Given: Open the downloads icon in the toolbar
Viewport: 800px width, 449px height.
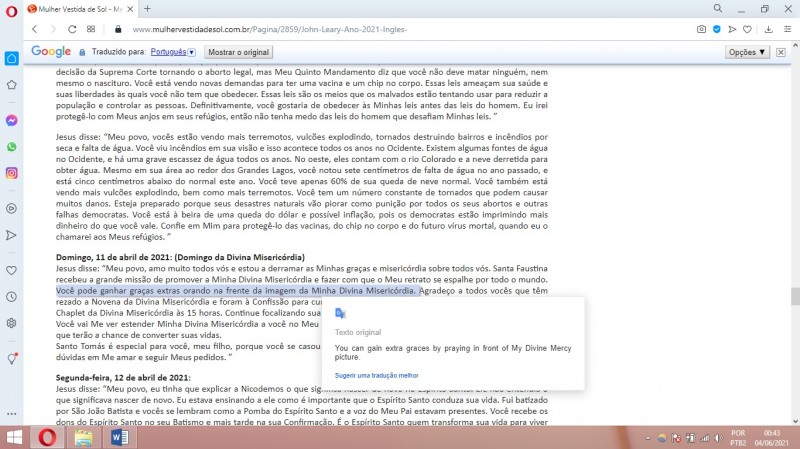Looking at the screenshot, I should pos(766,29).
